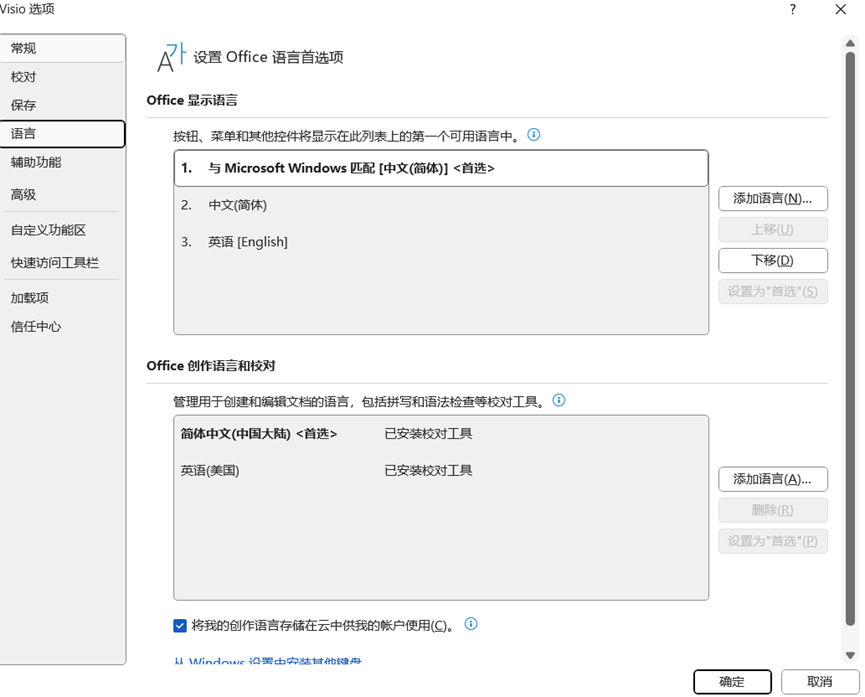Screen dimensions: 865x697
Task: Toggle 将我的创作语言存储在云中 checkbox
Action: [x=180, y=625]
